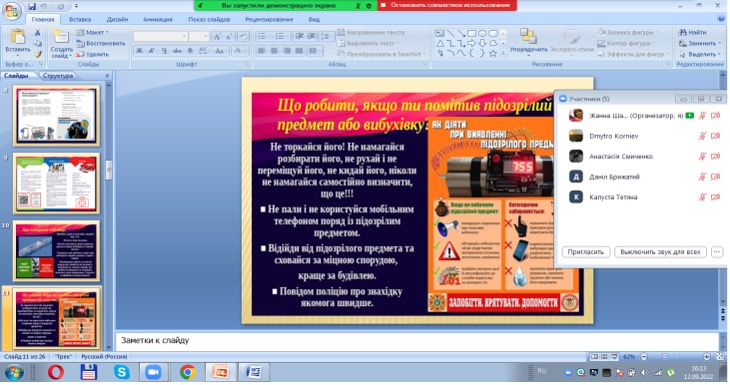Expand the Макет layout dropdown
Screen dimensions: 730x385
coord(92,32)
